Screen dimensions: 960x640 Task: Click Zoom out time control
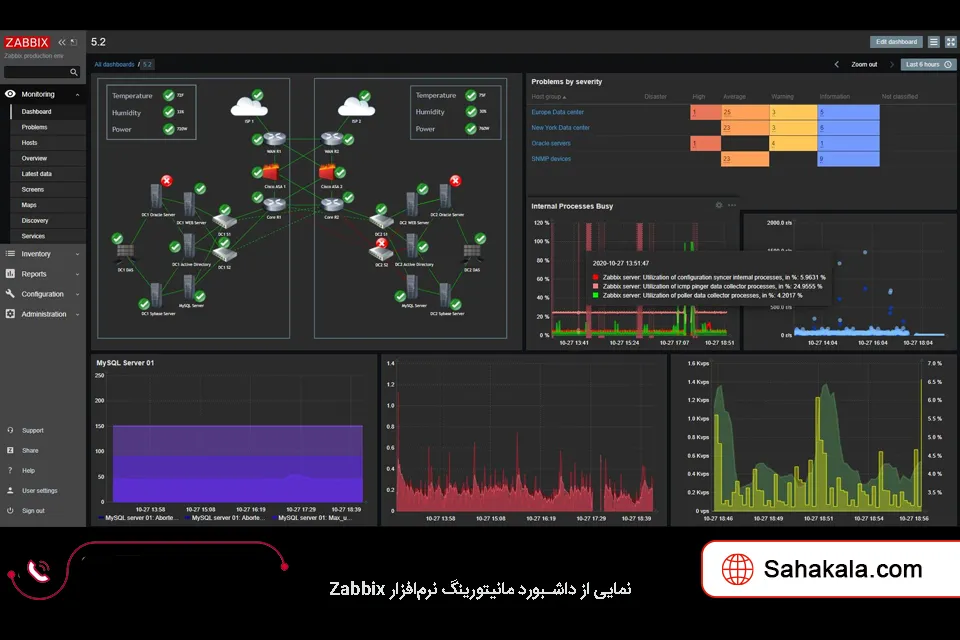[864, 64]
